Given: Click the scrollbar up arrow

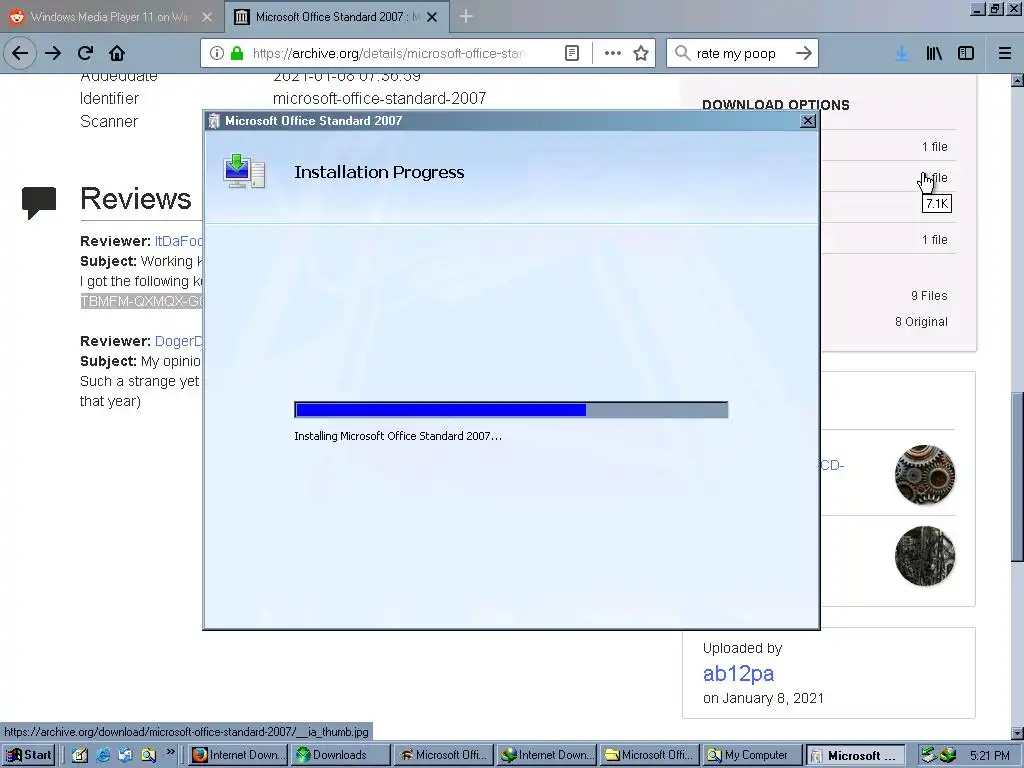Looking at the screenshot, I should [1017, 80].
